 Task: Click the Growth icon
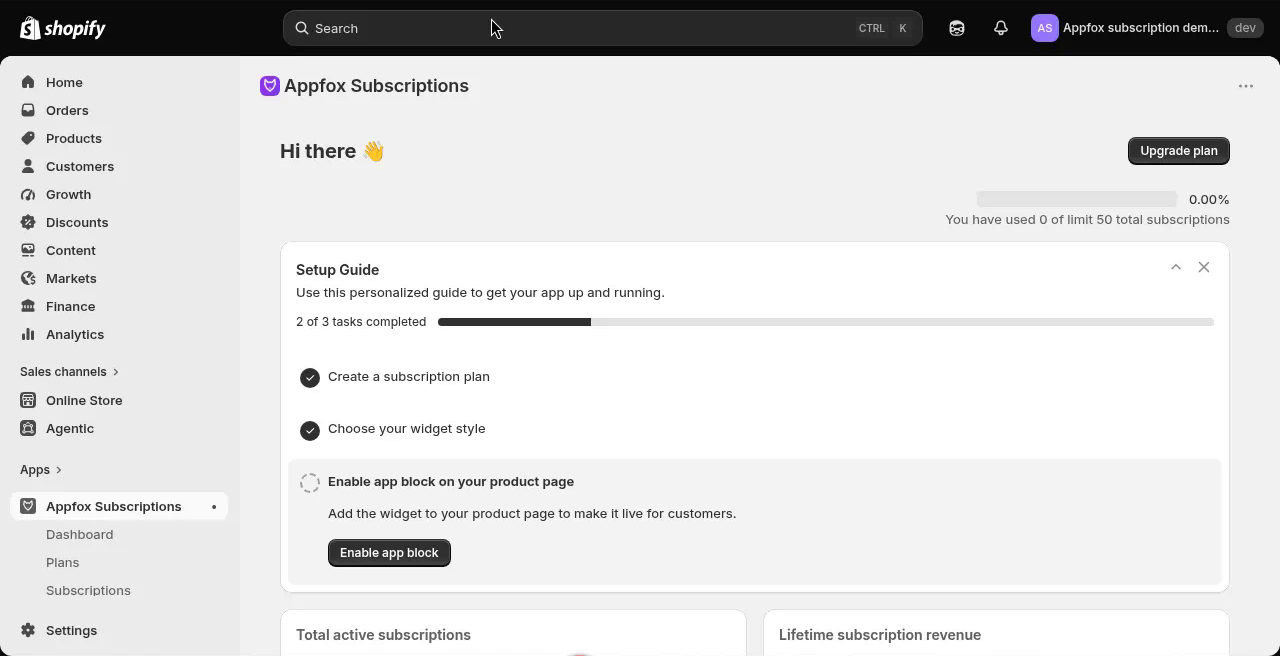tap(28, 194)
